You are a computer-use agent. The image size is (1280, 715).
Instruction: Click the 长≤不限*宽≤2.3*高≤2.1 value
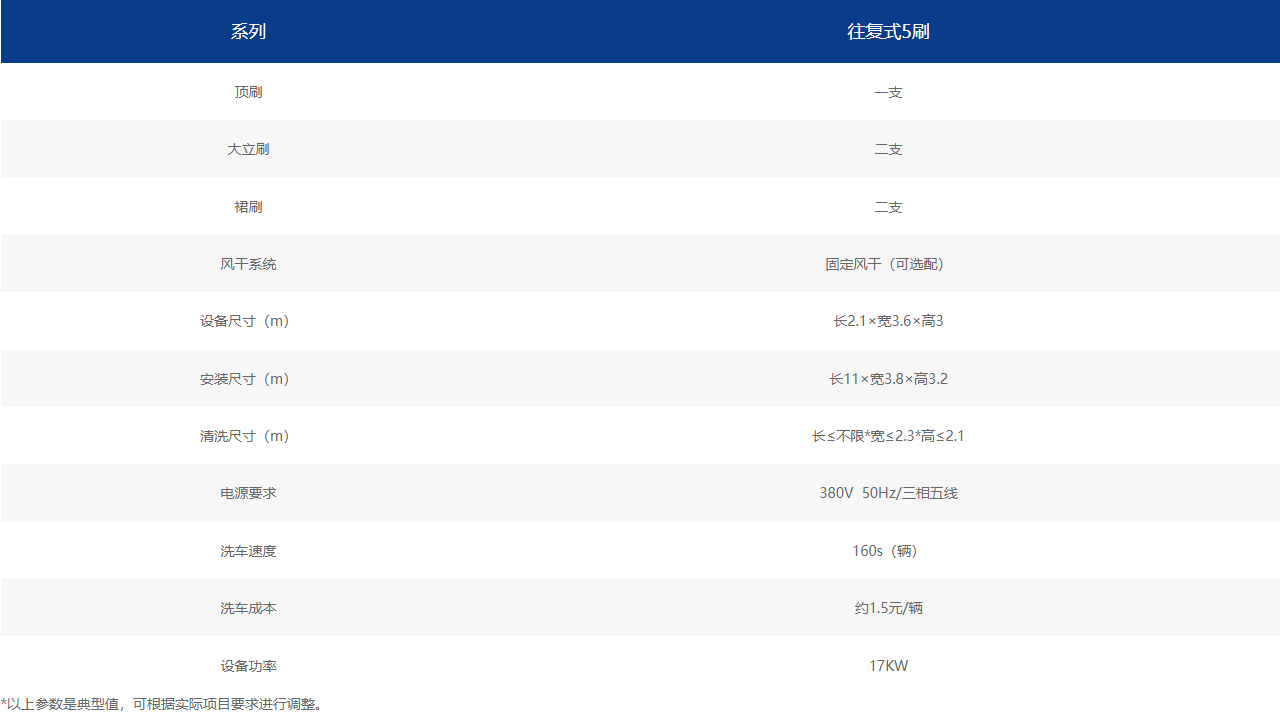888,436
